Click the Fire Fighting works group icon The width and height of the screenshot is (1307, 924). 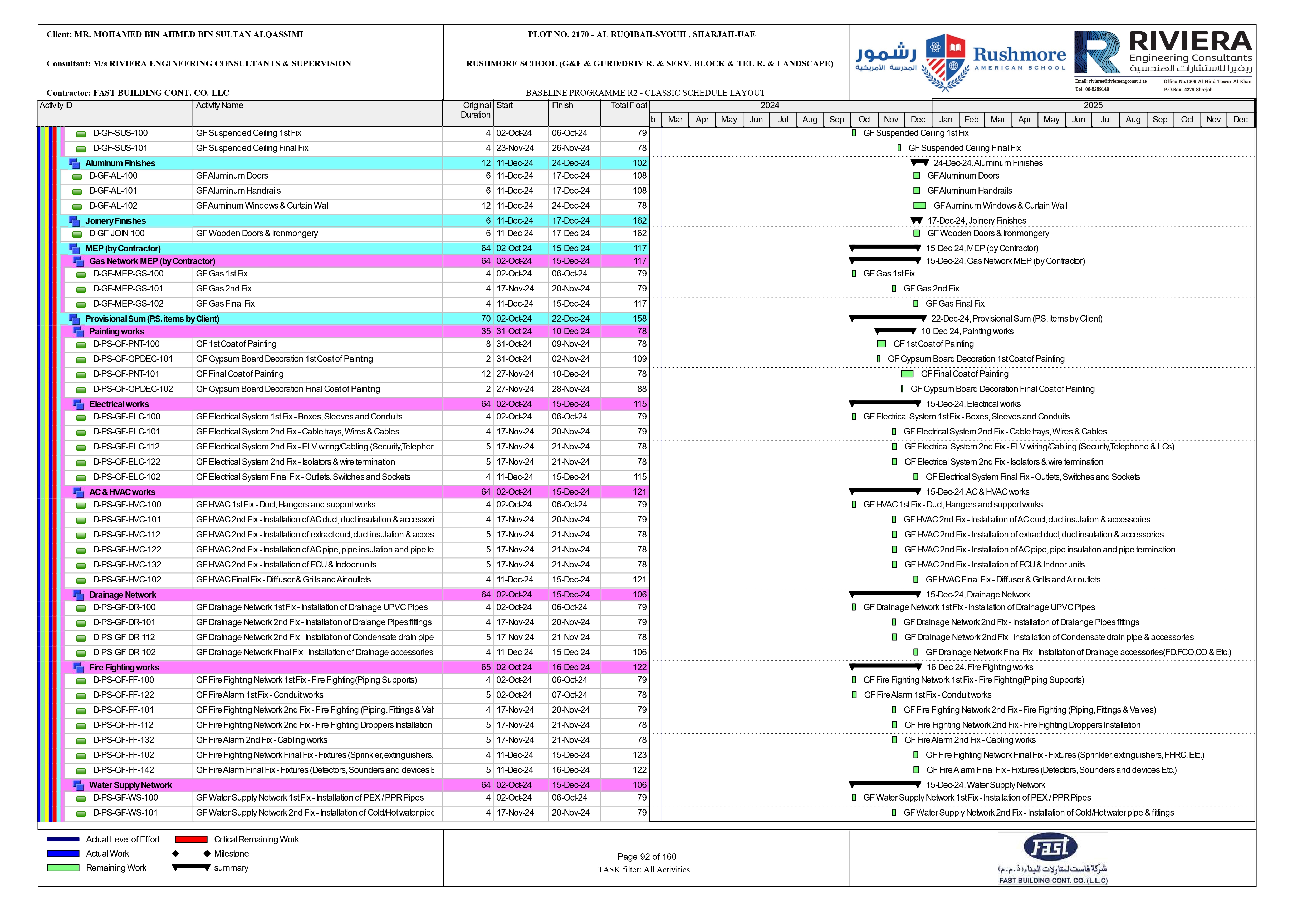click(x=78, y=668)
